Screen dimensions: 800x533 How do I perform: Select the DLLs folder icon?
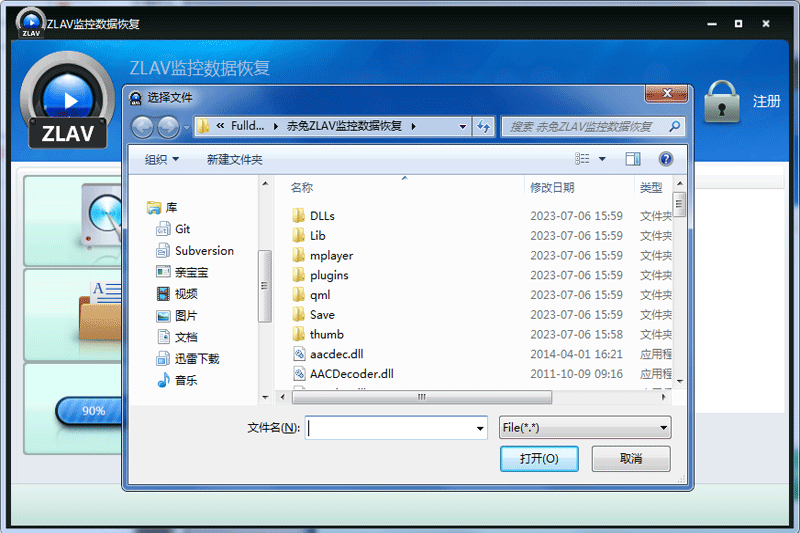pyautogui.click(x=298, y=216)
